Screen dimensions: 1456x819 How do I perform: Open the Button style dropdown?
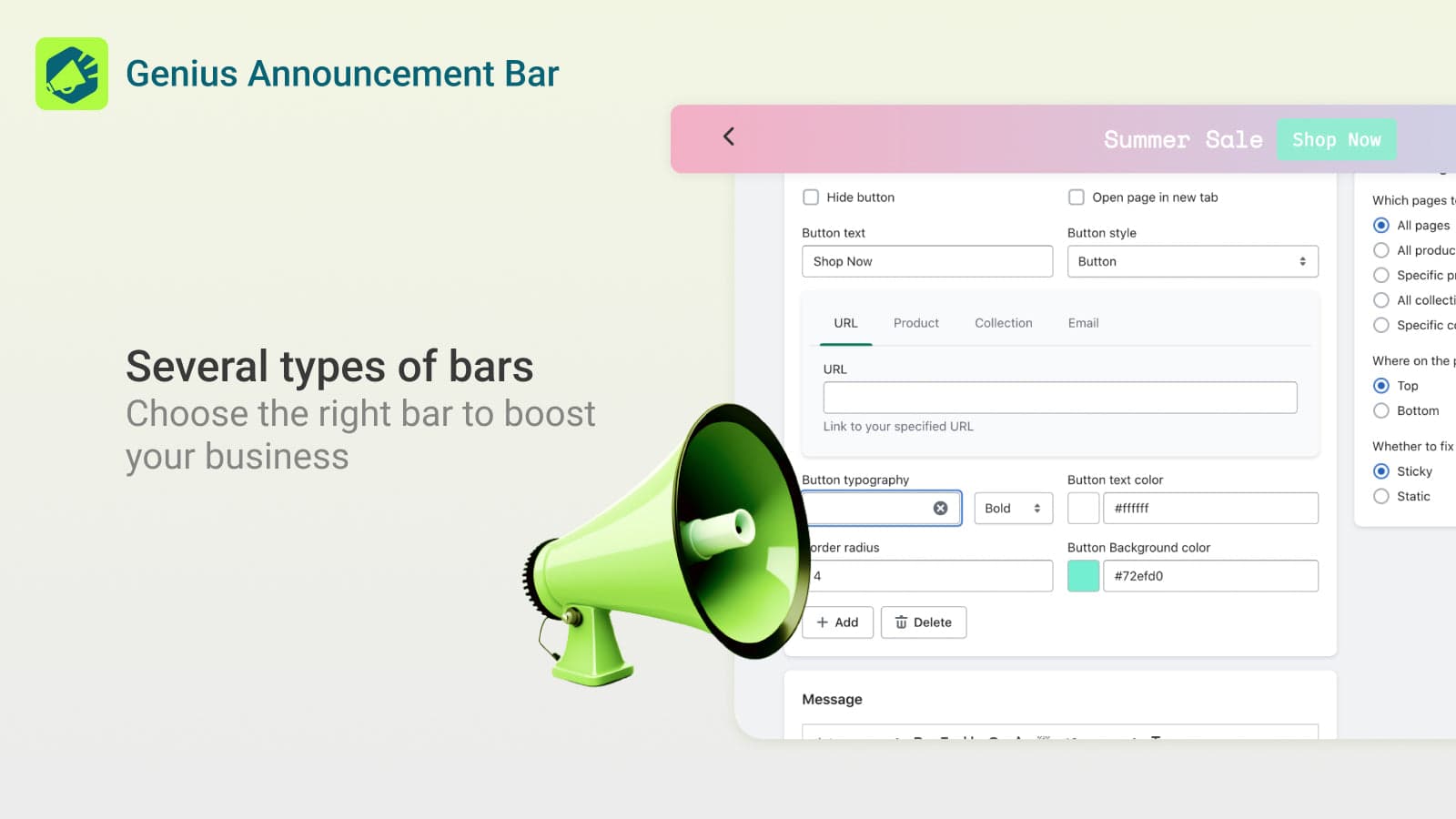tap(1192, 262)
